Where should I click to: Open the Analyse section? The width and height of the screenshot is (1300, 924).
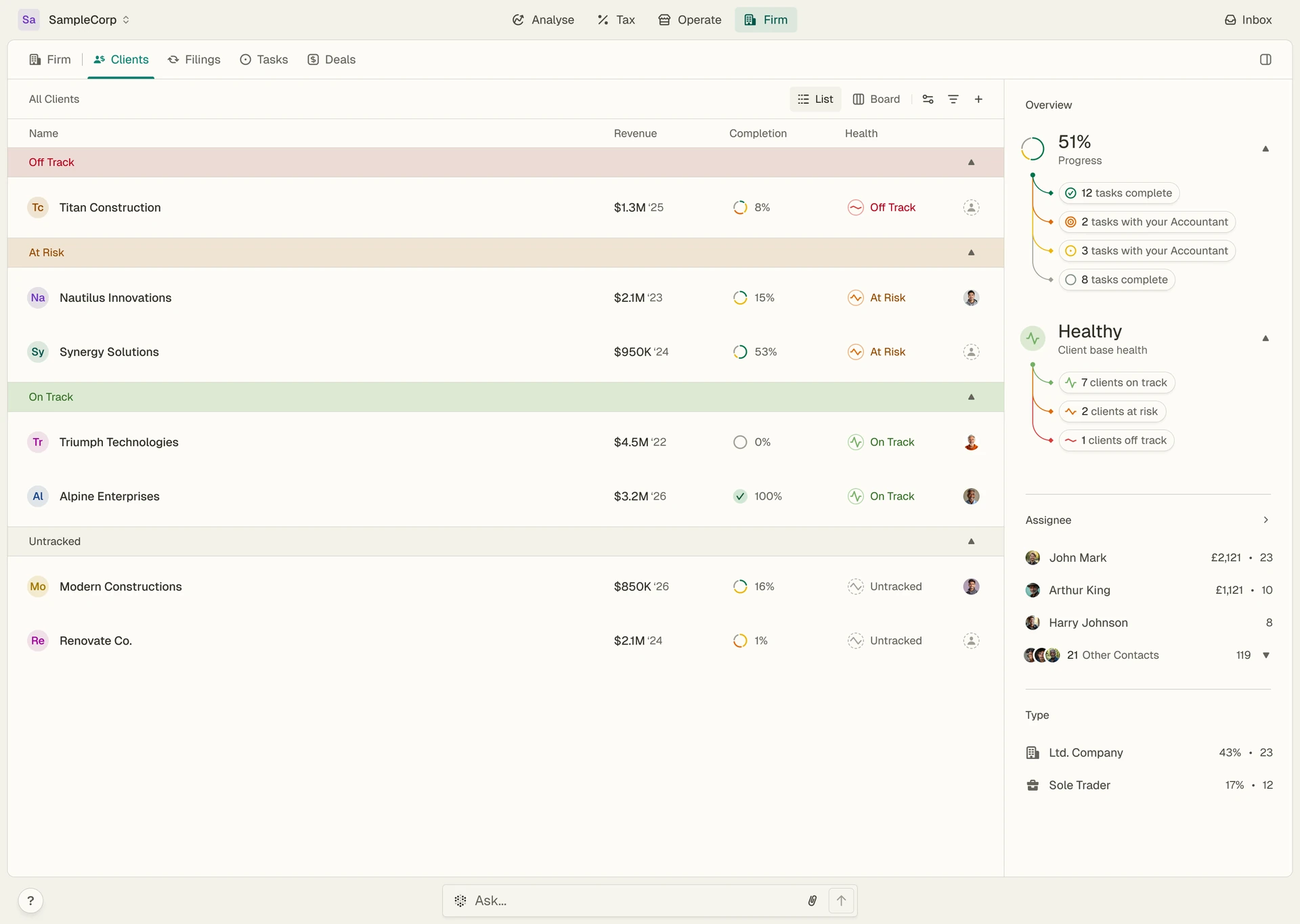click(543, 20)
